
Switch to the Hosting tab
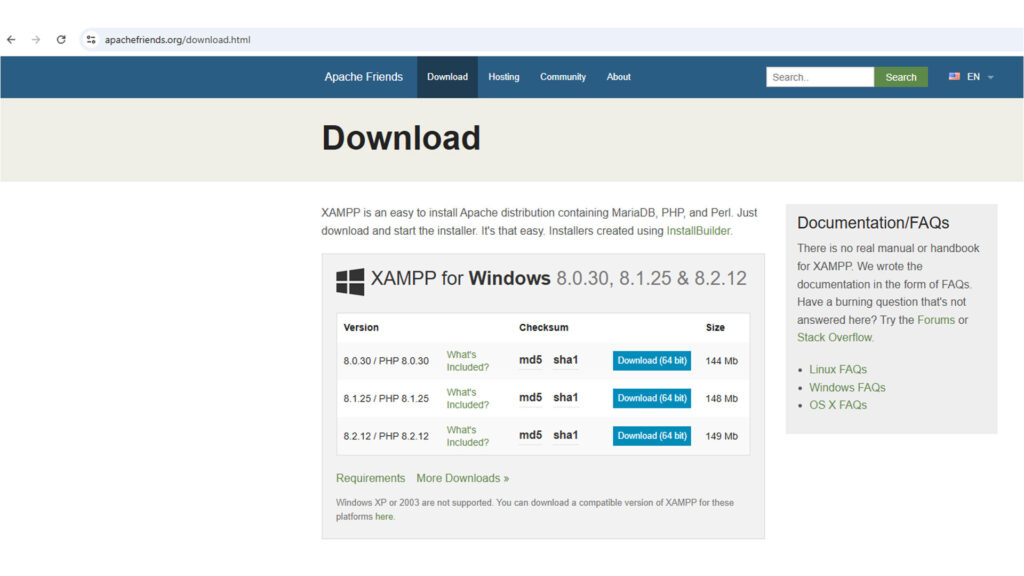pos(503,76)
